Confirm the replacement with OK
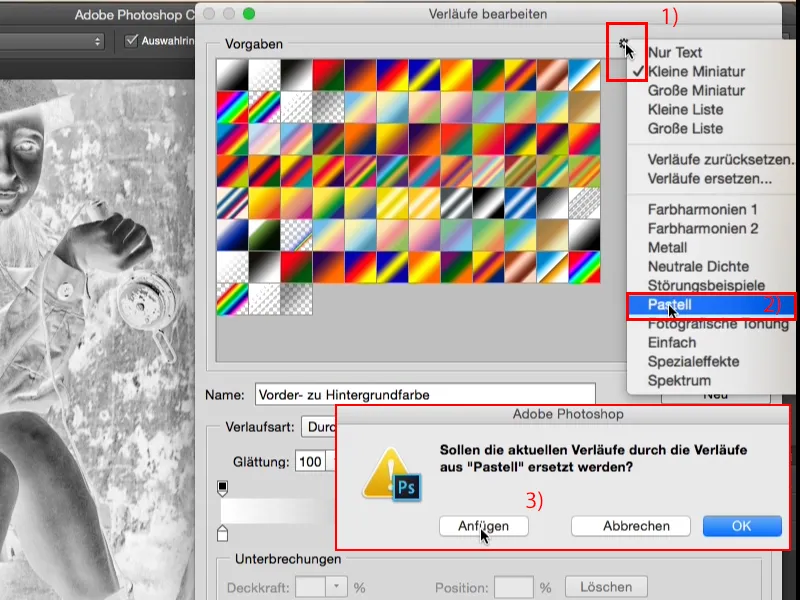The width and height of the screenshot is (800, 600). pos(742,526)
